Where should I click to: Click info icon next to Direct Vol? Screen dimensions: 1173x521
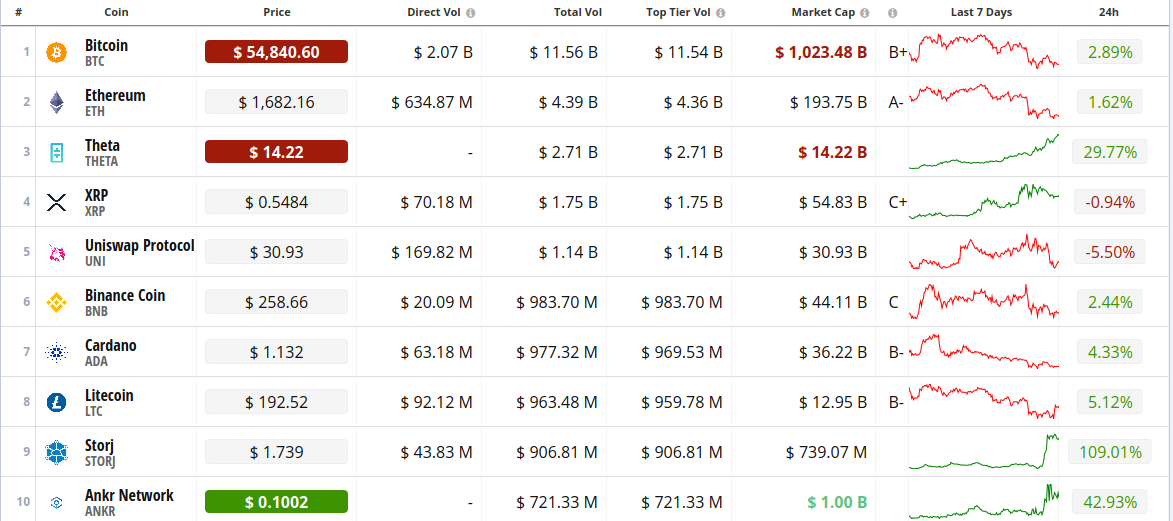(470, 13)
